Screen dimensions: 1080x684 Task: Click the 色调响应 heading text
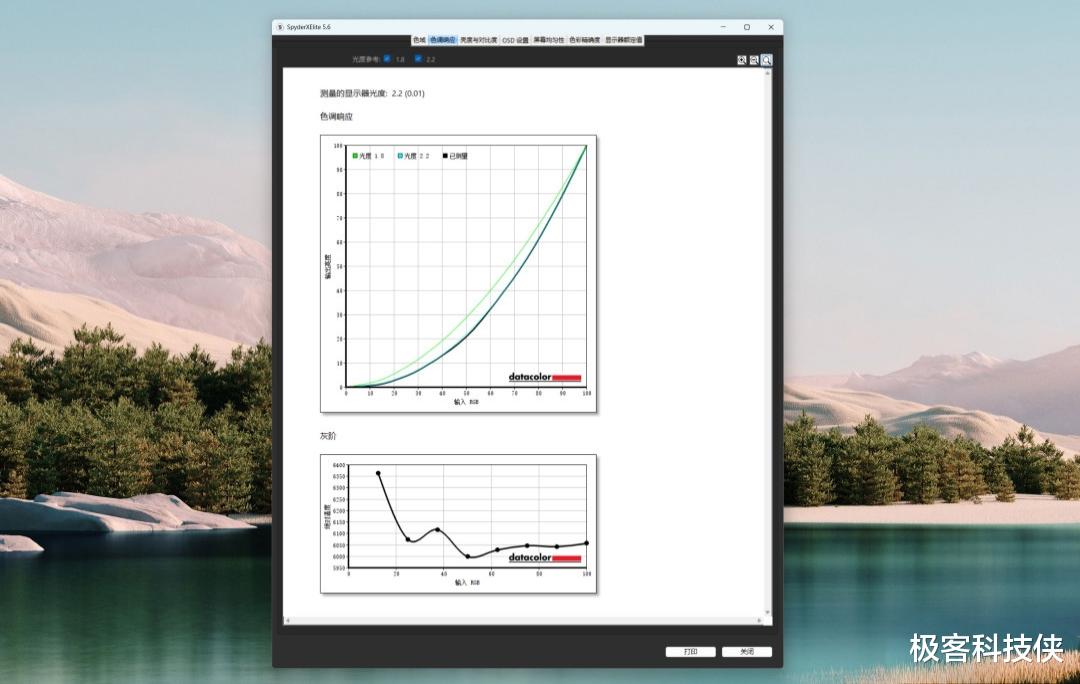(x=336, y=116)
